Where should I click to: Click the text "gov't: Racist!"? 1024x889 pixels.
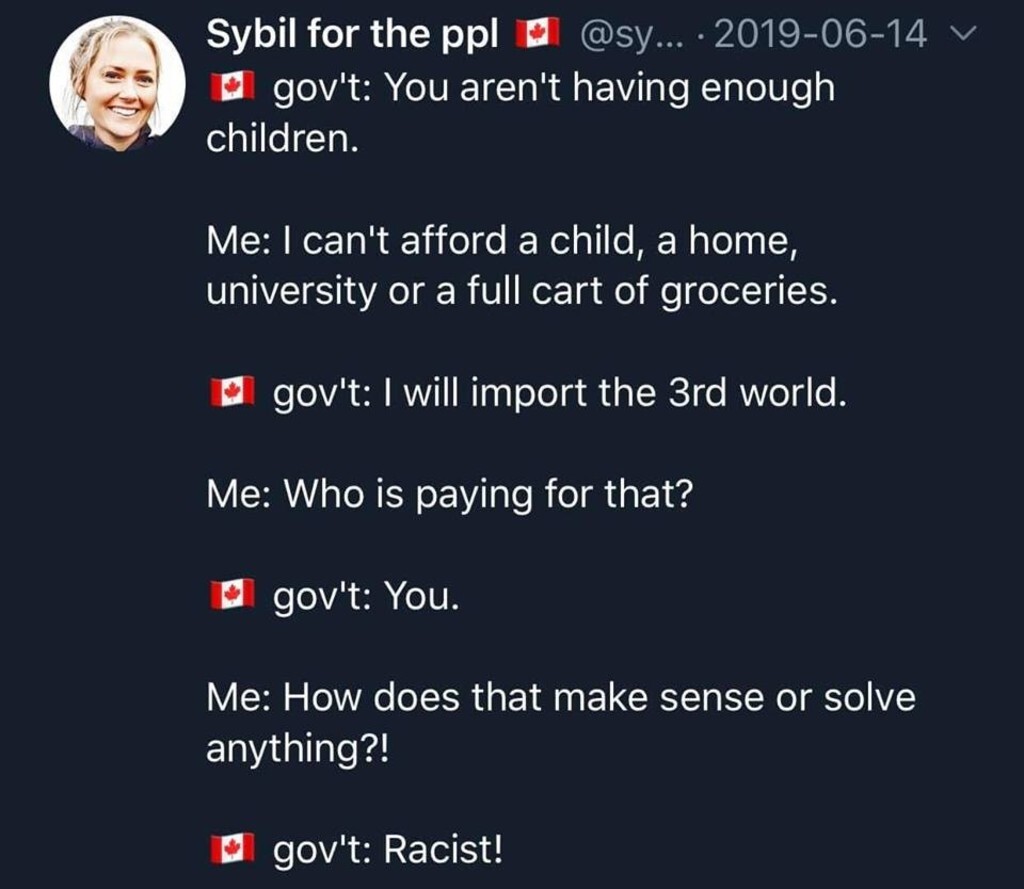tap(387, 850)
